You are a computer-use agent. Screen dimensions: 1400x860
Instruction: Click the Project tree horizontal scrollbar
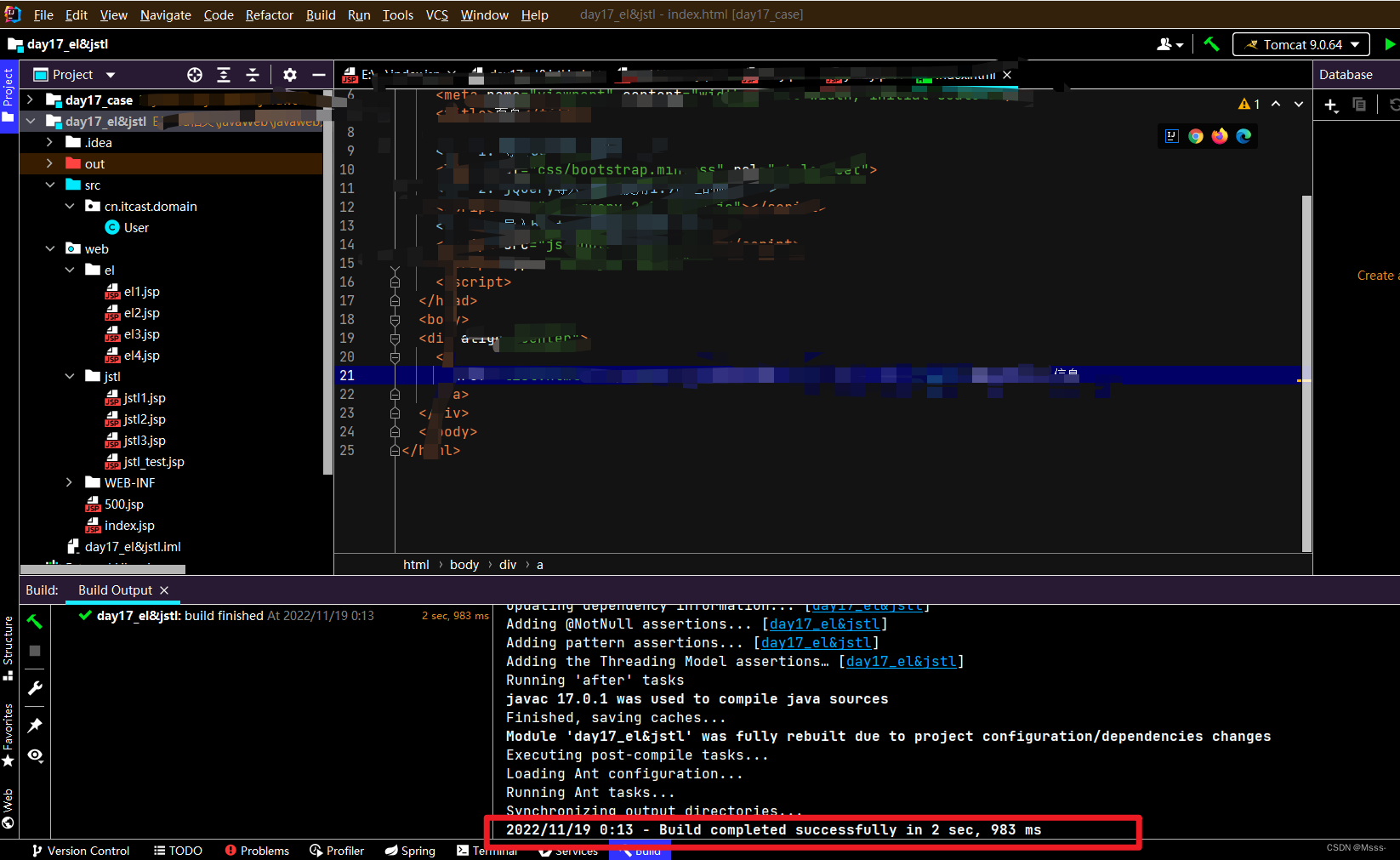(103, 568)
